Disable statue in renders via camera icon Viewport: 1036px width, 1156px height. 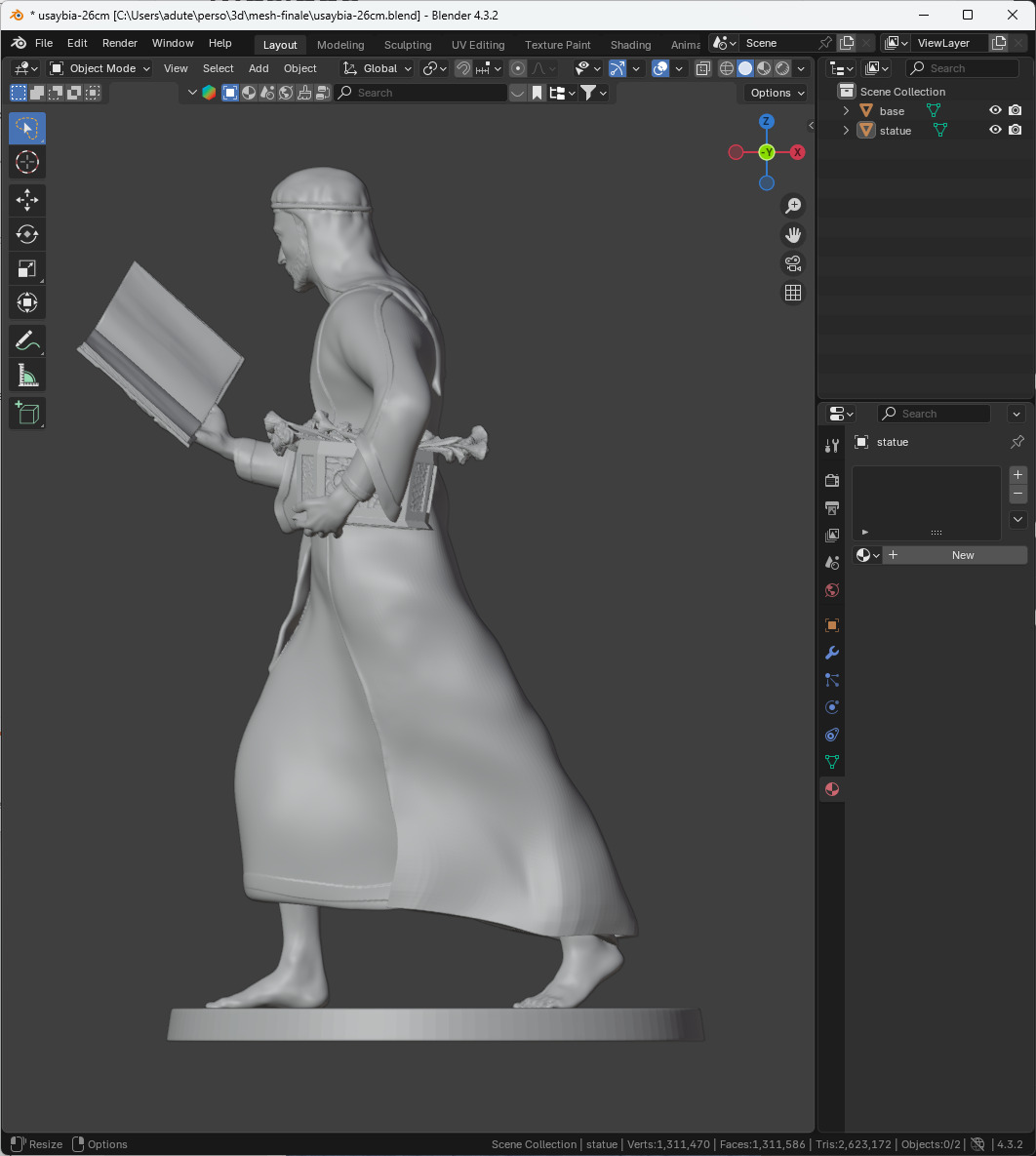pyautogui.click(x=1016, y=130)
